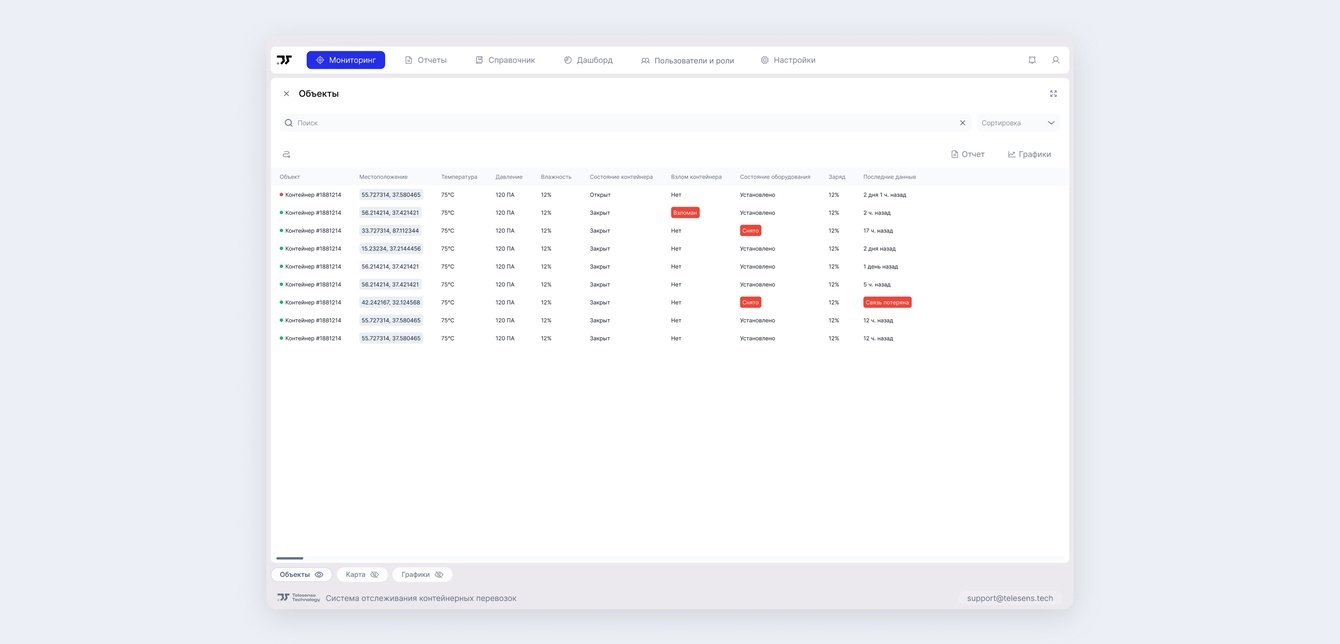Click the Заряд column header
Viewport: 1340px width, 644px height.
(x=837, y=177)
